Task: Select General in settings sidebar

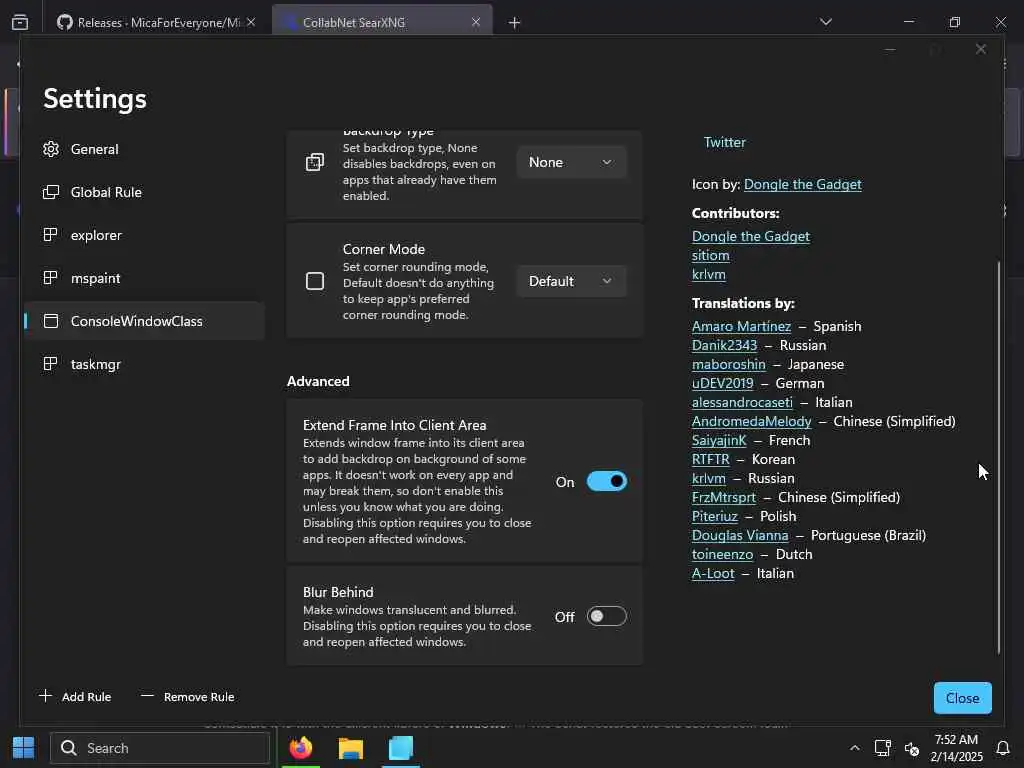Action: click(144, 149)
